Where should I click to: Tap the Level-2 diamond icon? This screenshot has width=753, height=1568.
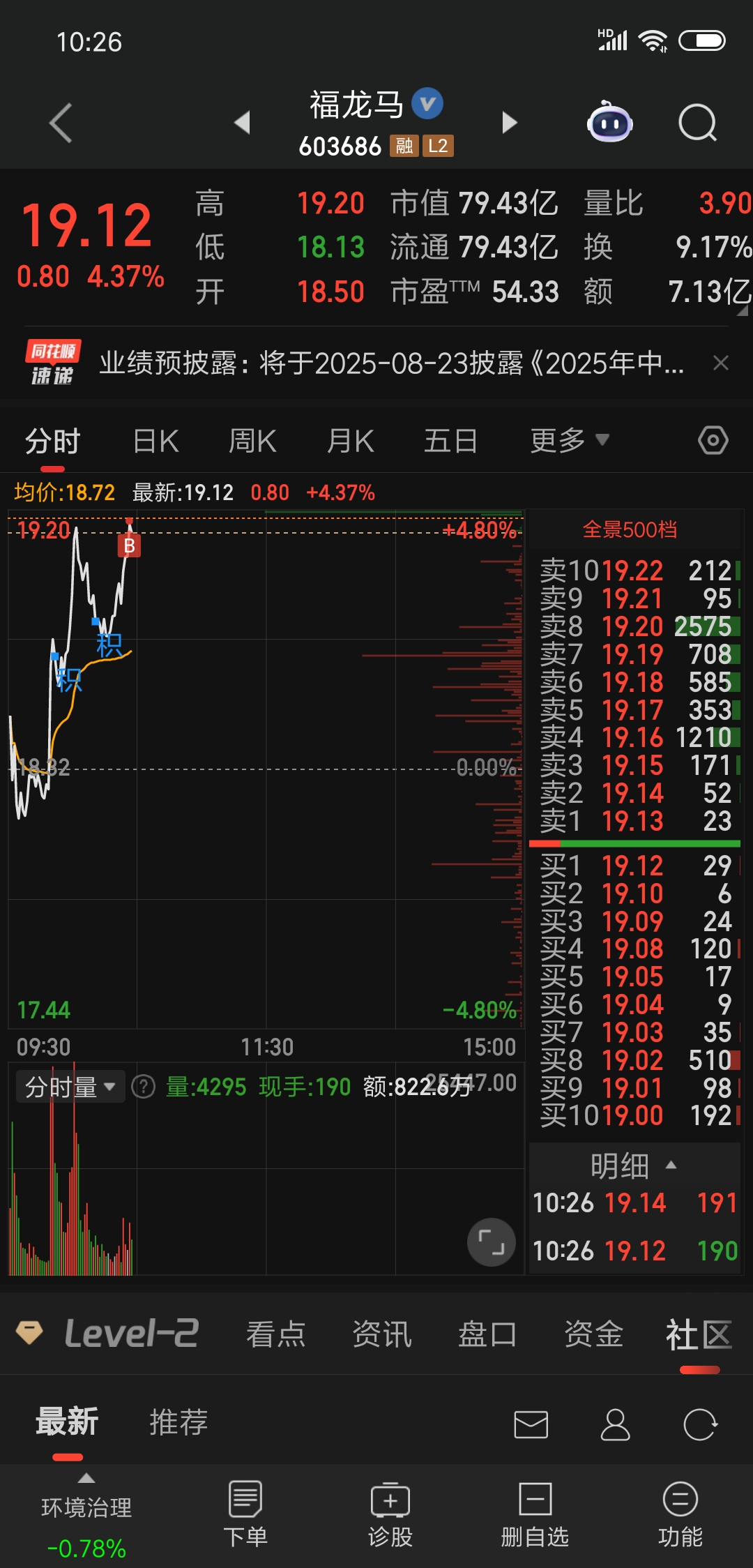tap(29, 1332)
